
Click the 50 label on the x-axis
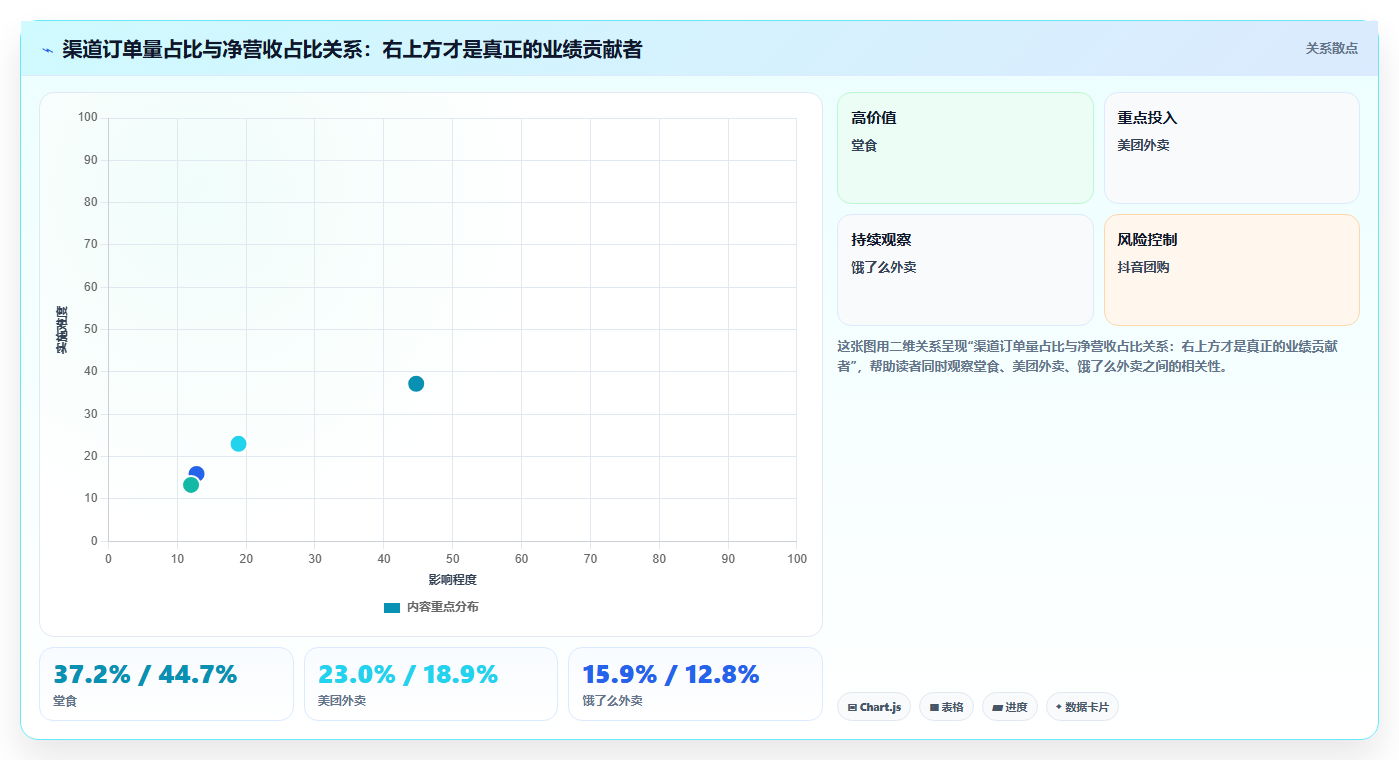coord(452,558)
